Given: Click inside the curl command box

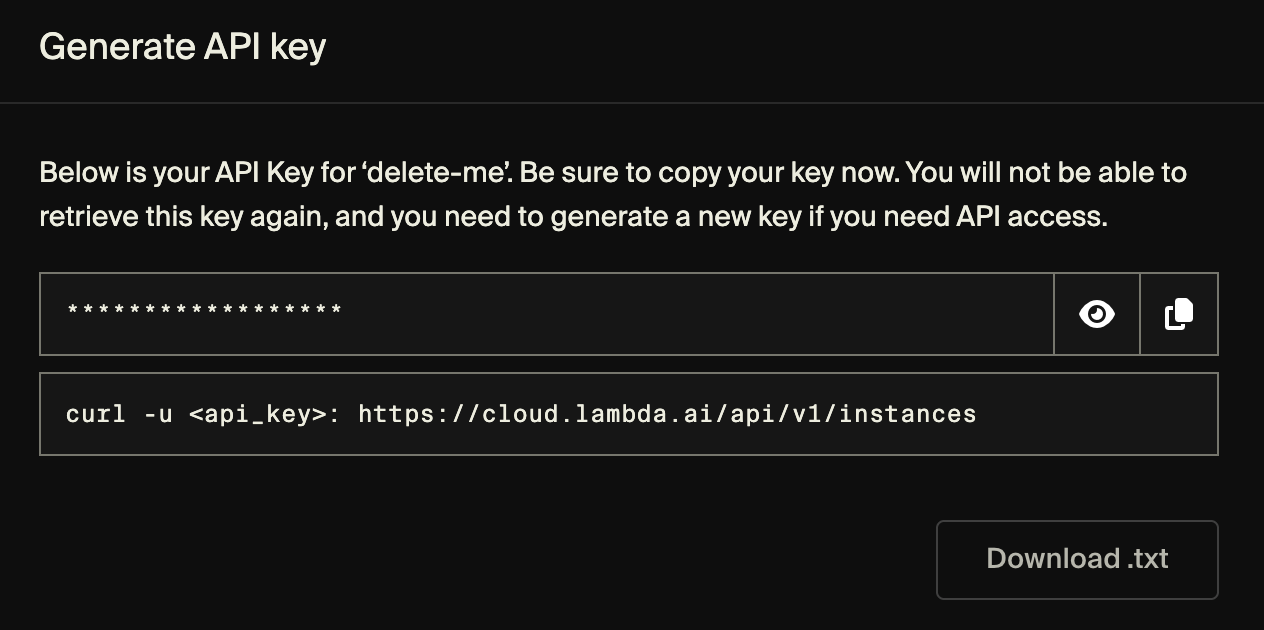Looking at the screenshot, I should coord(1090,414).
